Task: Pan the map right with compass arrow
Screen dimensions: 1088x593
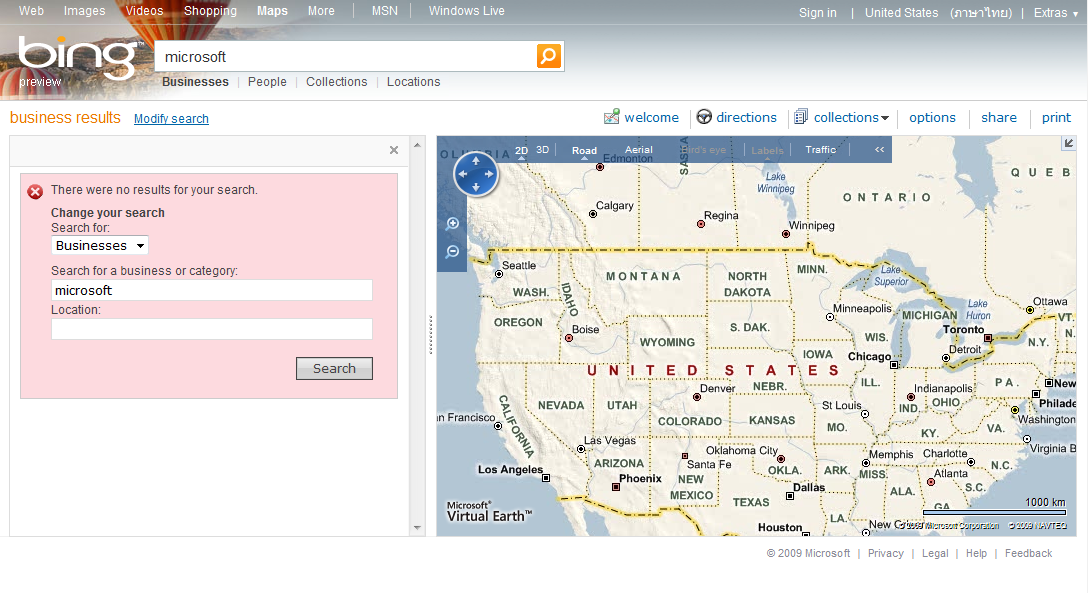Action: [489, 174]
